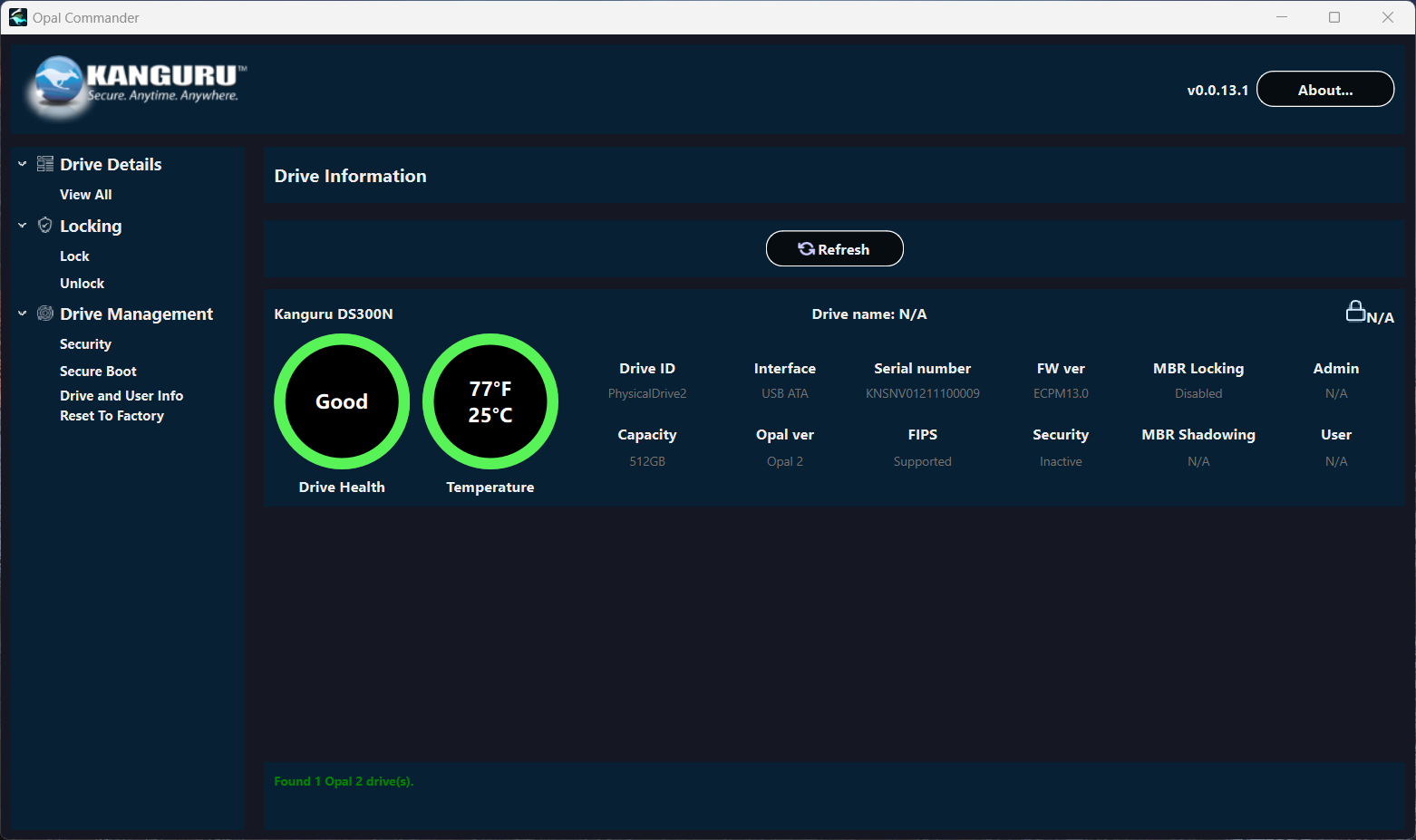Click the Locking heading
The image size is (1416, 840).
91,226
